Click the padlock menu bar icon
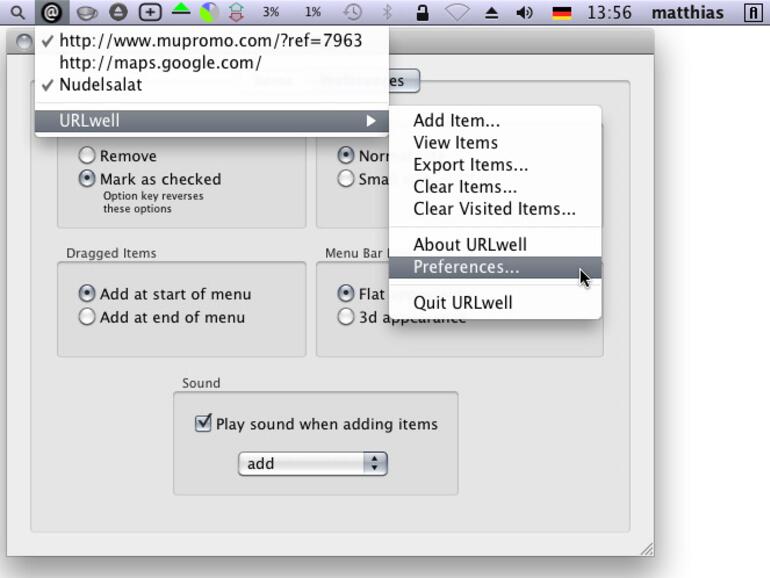Viewport: 770px width, 578px height. (x=422, y=13)
